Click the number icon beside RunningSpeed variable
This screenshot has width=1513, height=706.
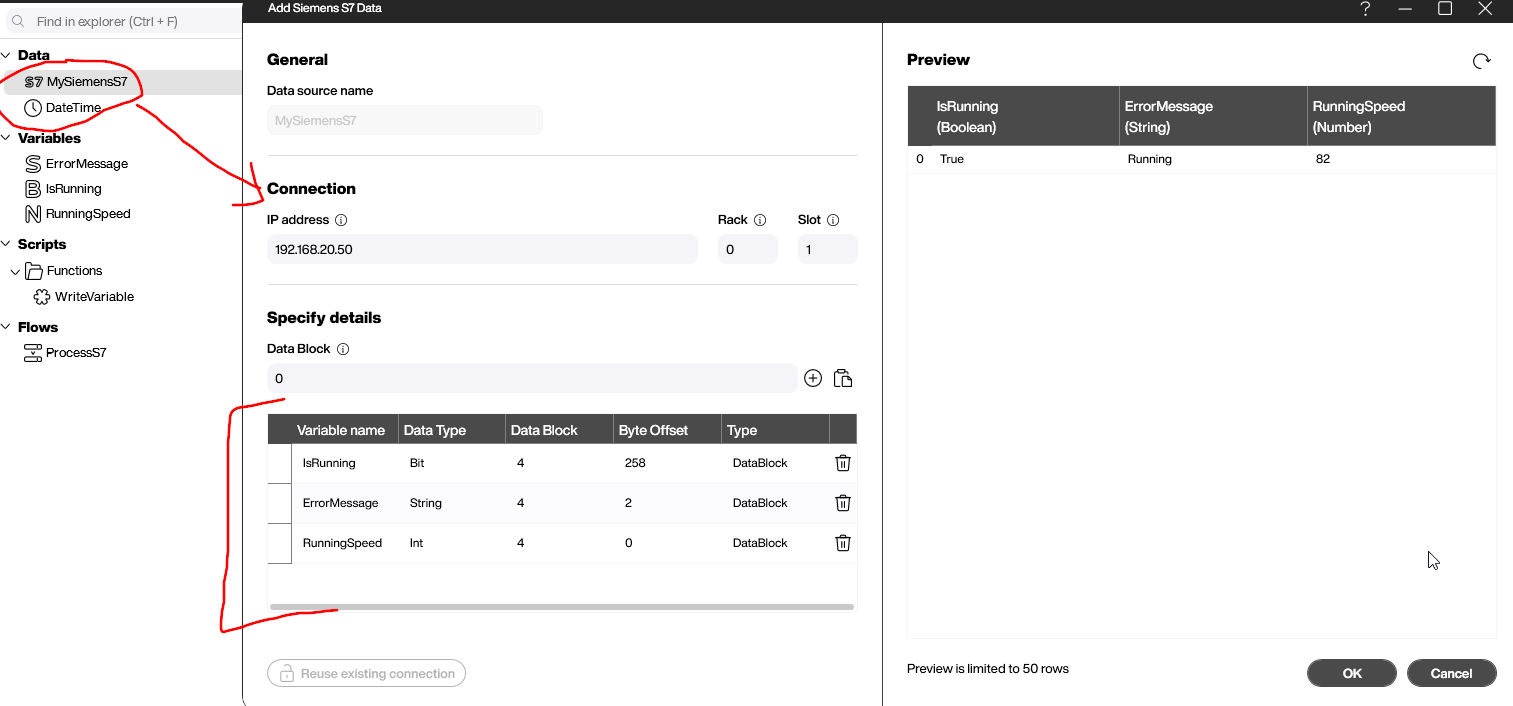[33, 213]
